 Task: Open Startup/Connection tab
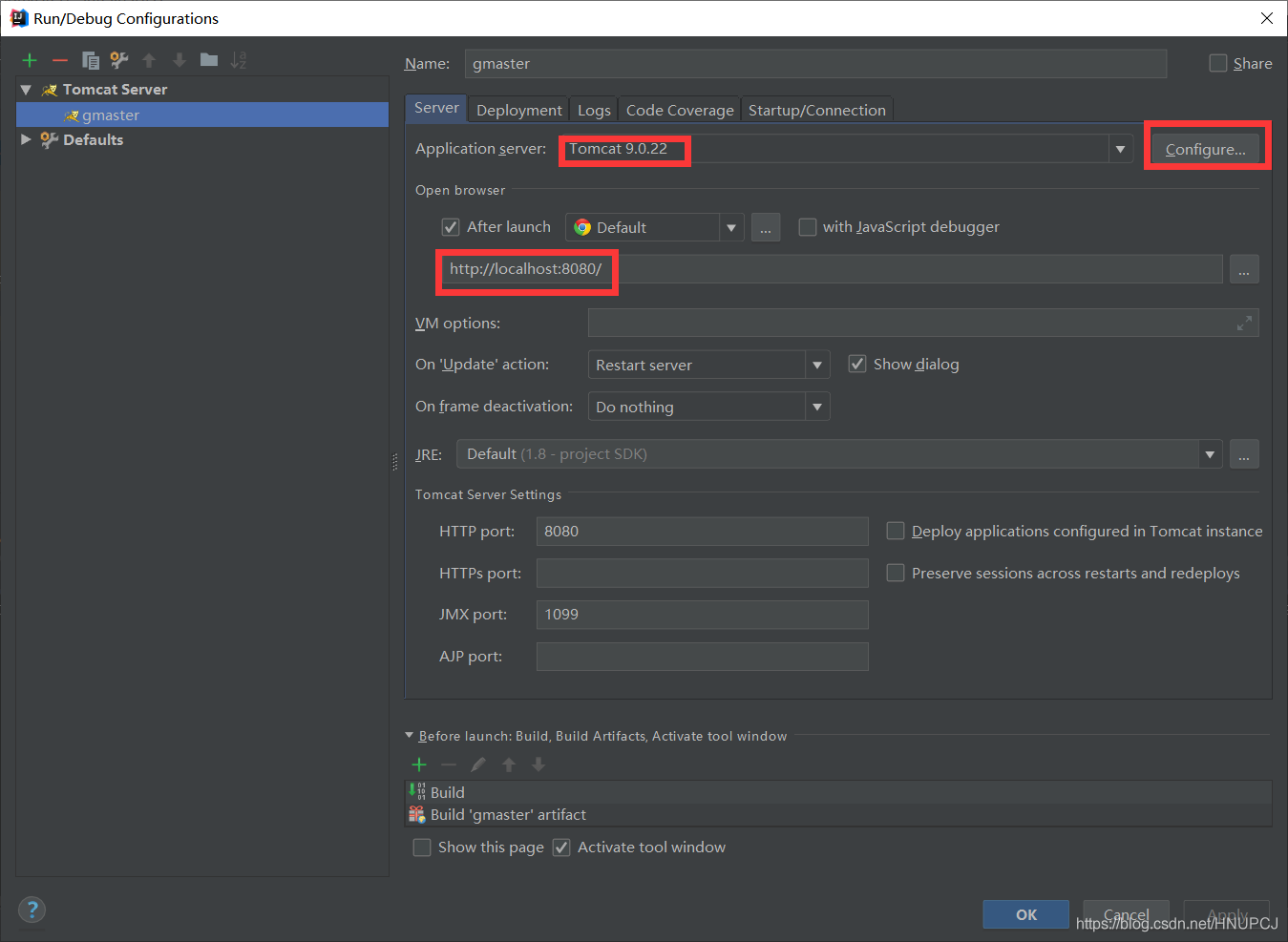point(817,110)
